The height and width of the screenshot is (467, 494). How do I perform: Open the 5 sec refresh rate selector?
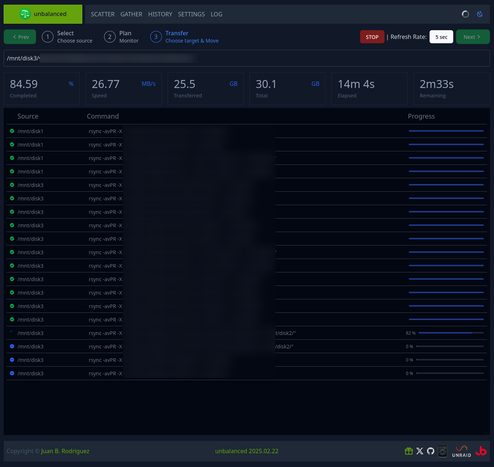click(441, 37)
